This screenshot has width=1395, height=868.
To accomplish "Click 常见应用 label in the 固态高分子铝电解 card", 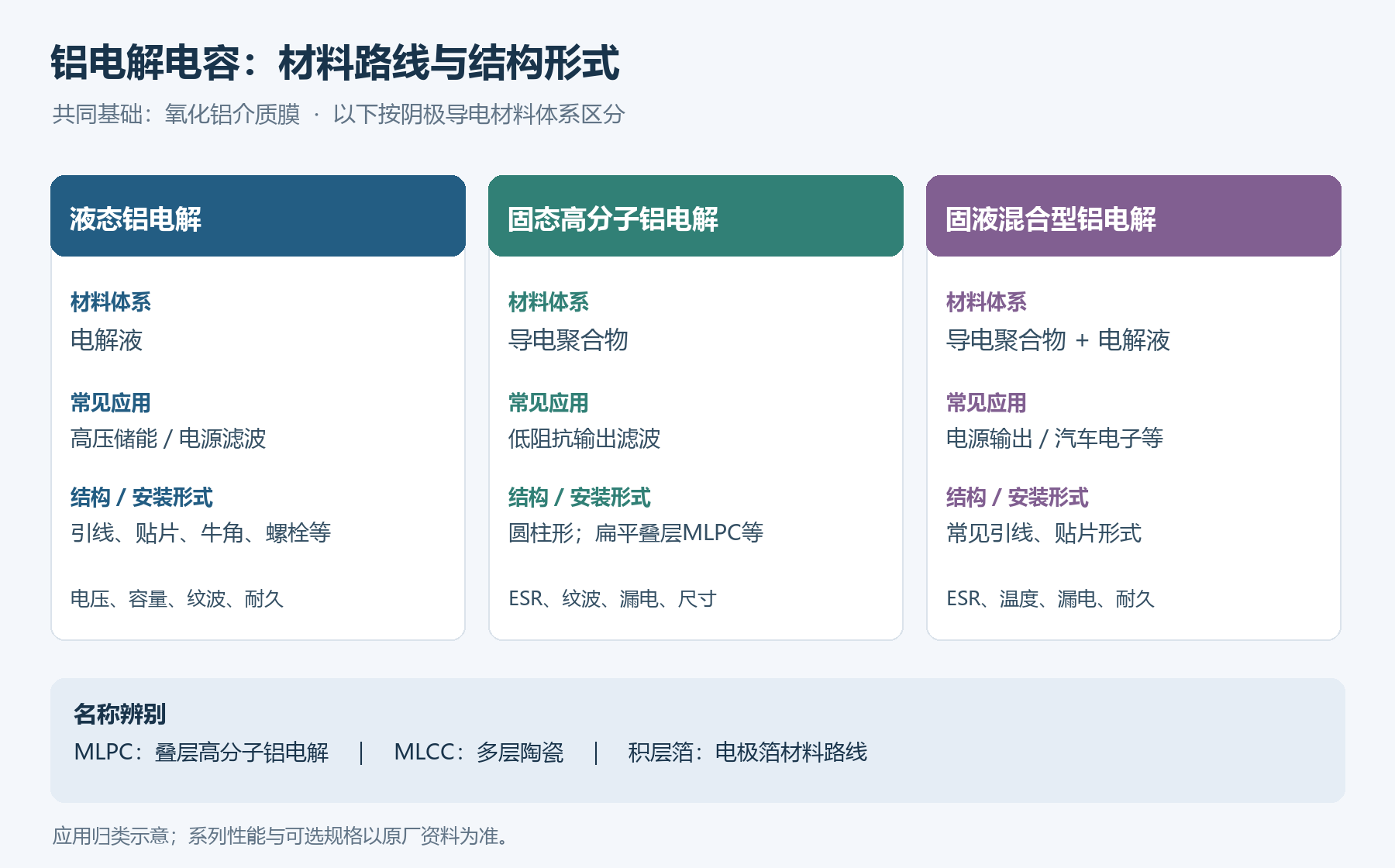I will tap(549, 403).
